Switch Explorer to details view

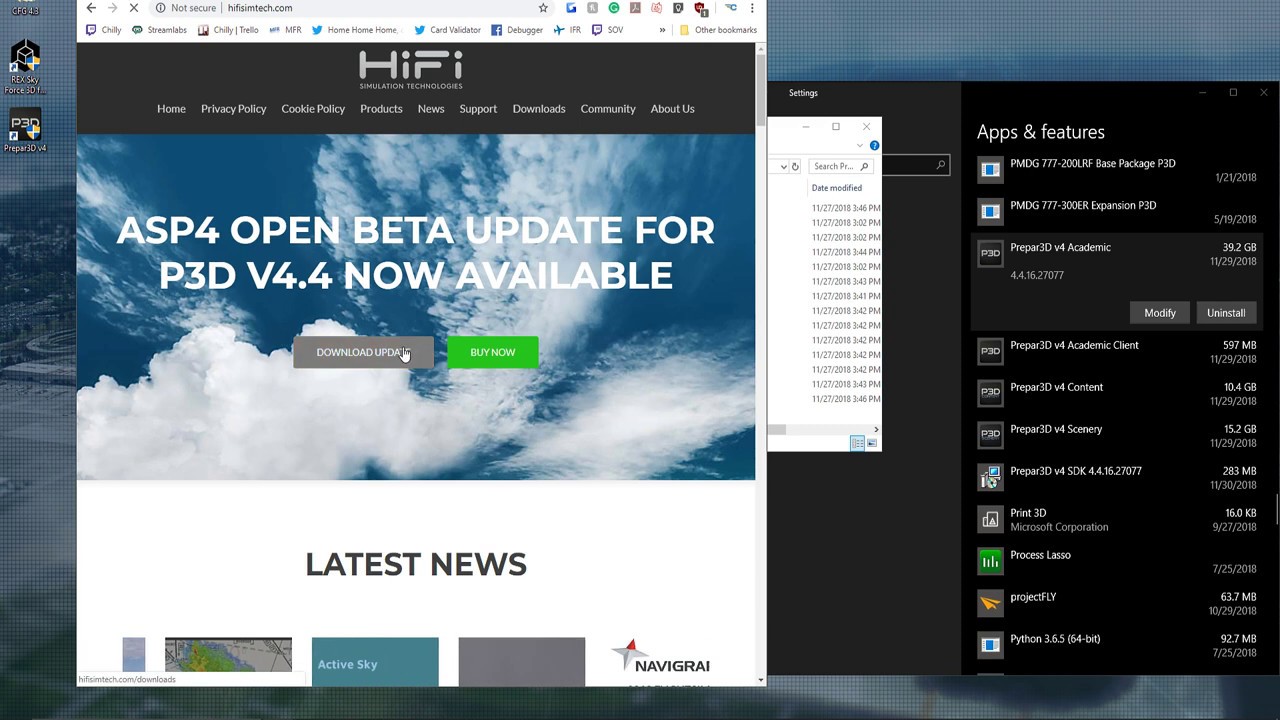click(x=858, y=443)
